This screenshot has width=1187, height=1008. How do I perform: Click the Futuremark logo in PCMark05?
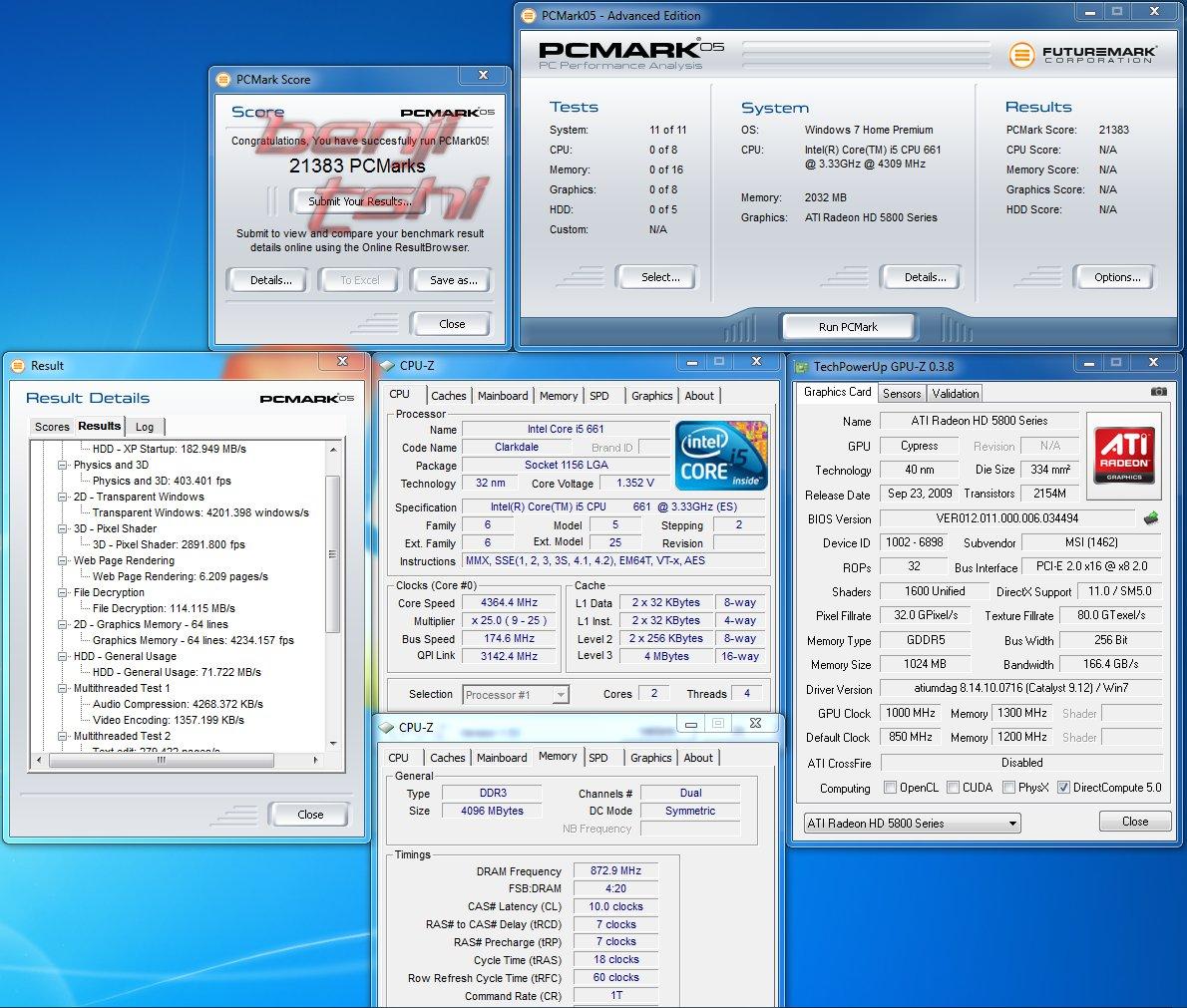pyautogui.click(x=1082, y=55)
